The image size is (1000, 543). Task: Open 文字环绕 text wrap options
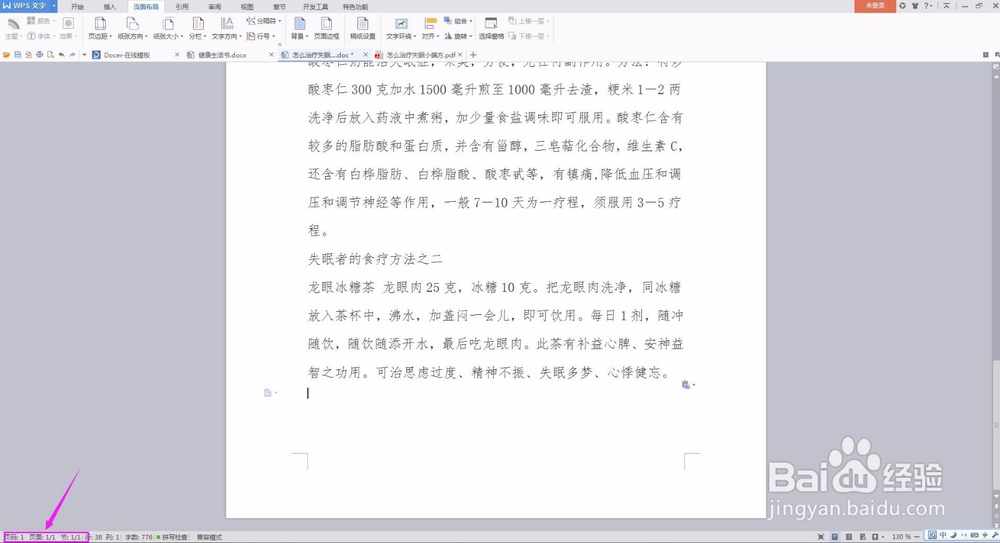[401, 29]
